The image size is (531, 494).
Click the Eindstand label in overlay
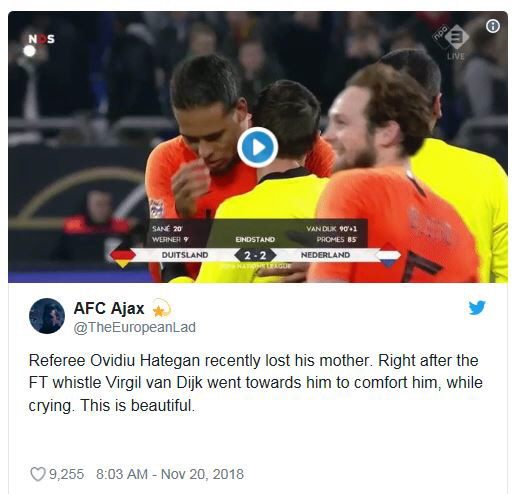pyautogui.click(x=255, y=239)
